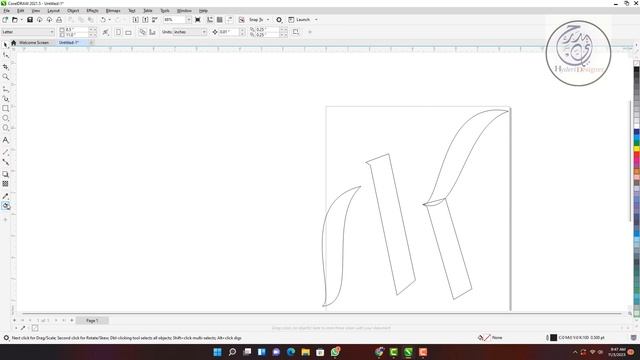This screenshot has width=640, height=360.
Task: Set page to Portrait orientation
Action: click(x=118, y=32)
